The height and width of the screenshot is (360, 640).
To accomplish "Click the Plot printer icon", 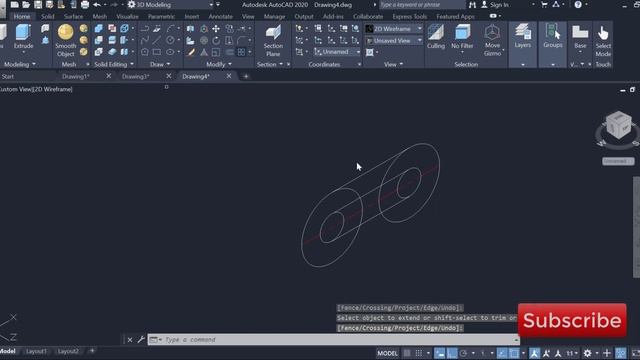I will (x=85, y=5).
